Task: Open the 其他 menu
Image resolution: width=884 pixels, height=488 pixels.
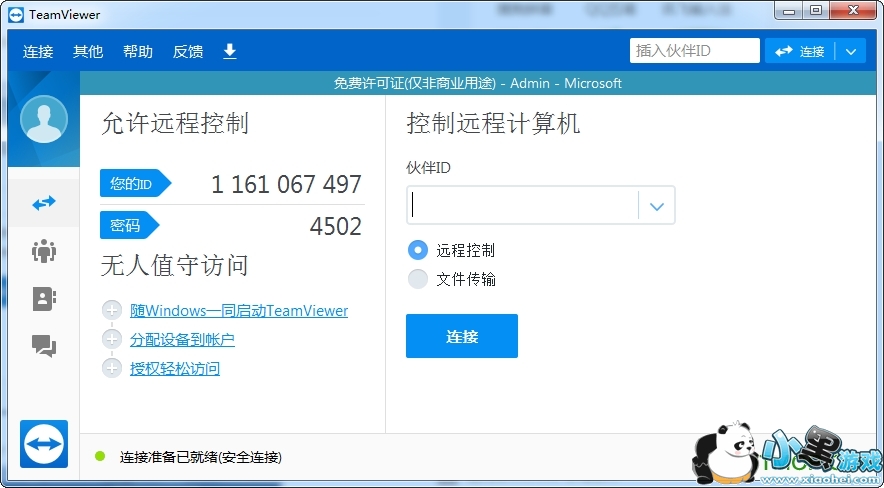Action: [88, 51]
